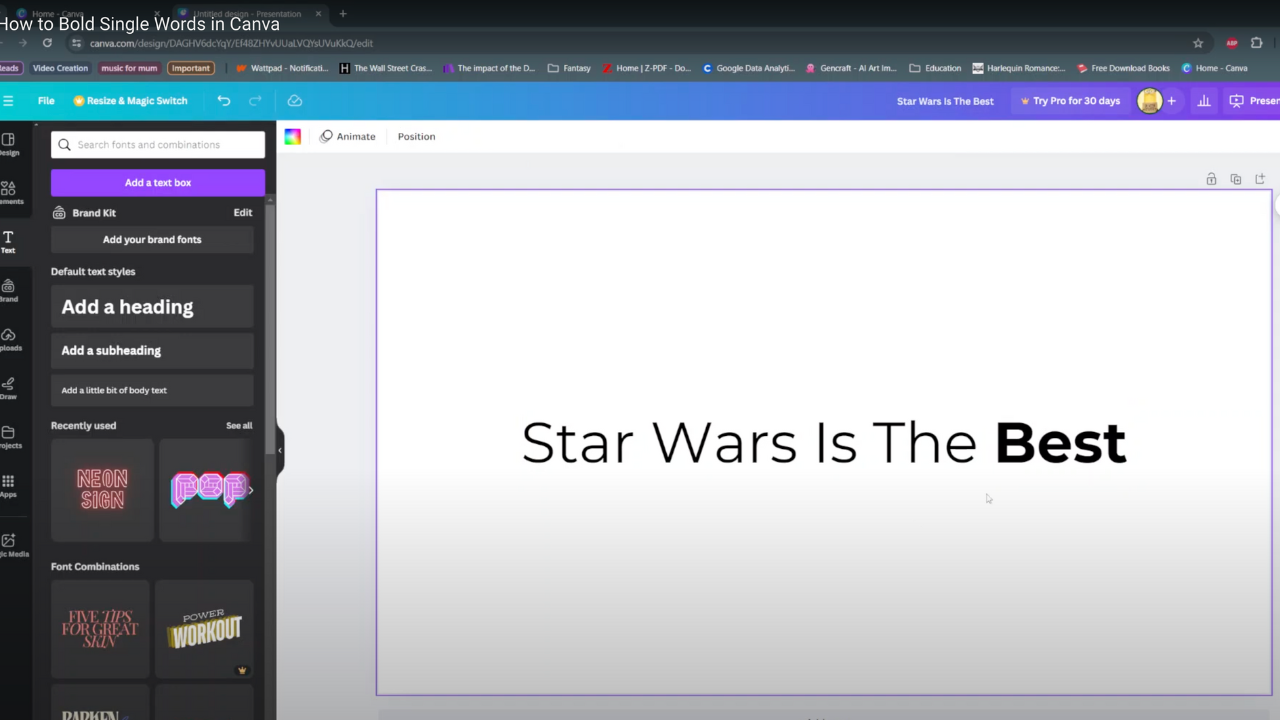The width and height of the screenshot is (1280, 720).
Task: Open the Draw sidebar tool
Action: coord(8,388)
